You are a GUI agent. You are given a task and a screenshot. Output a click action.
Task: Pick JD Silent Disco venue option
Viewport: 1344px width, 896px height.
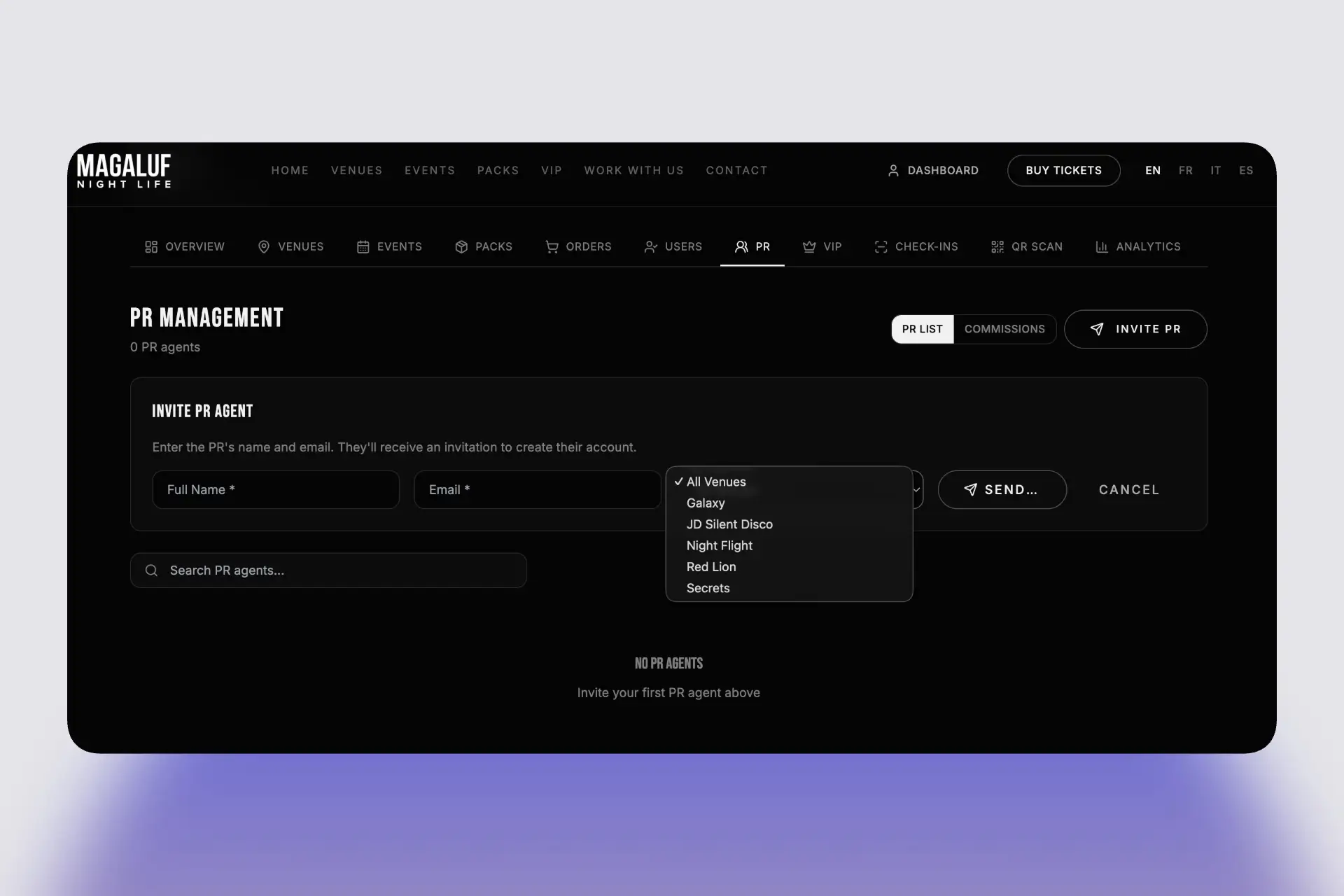pyautogui.click(x=789, y=524)
